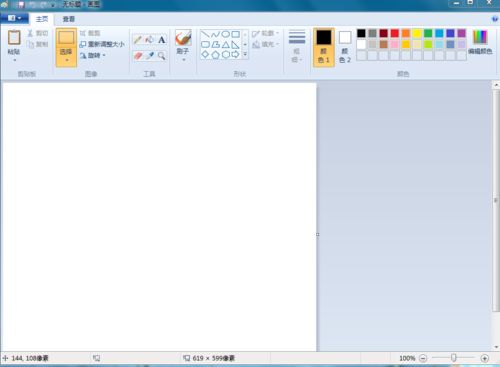Choose the Rounded rectangle shape
This screenshot has height=367, width=500.
(206, 44)
